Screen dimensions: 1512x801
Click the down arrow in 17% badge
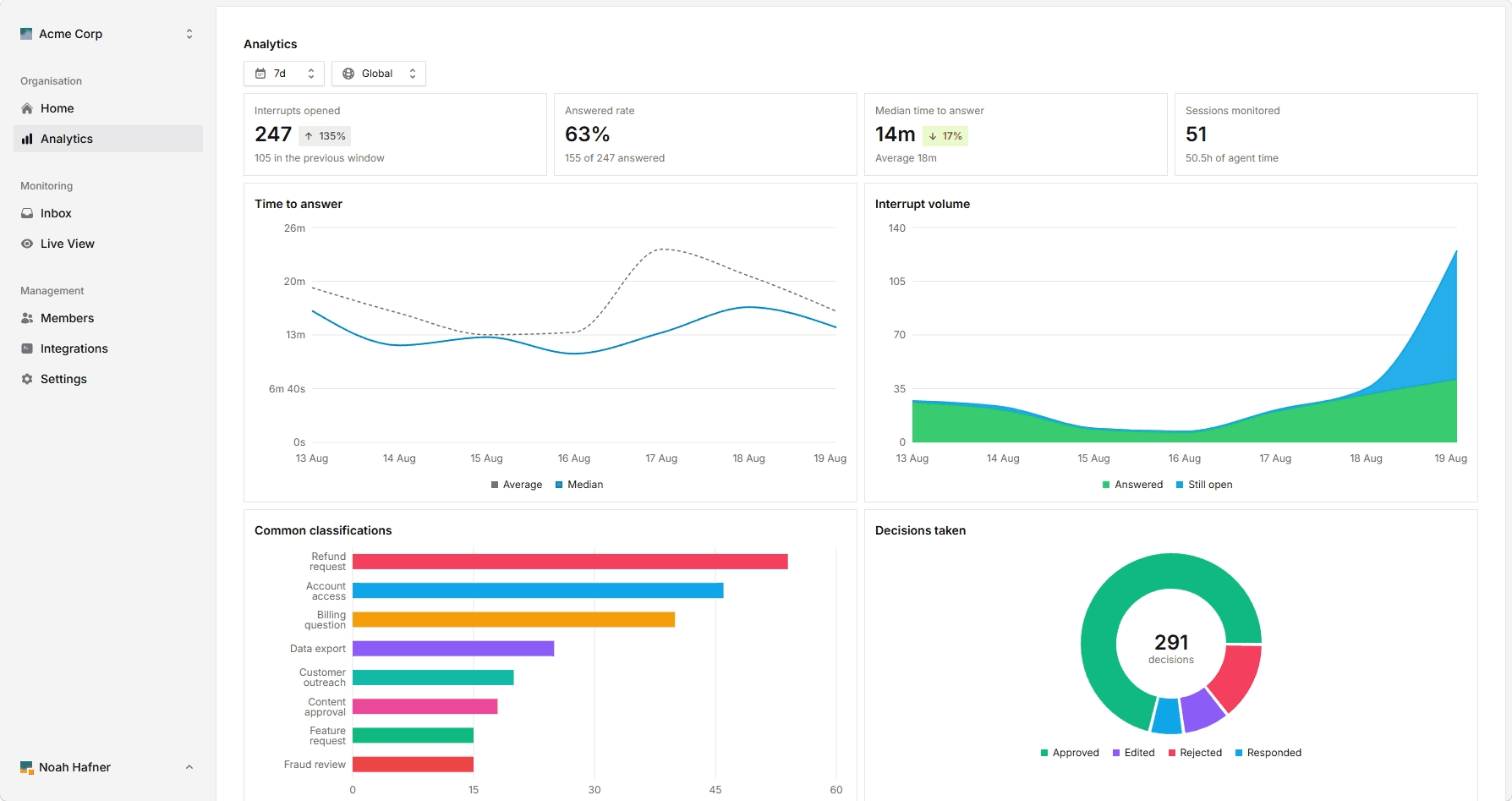pyautogui.click(x=933, y=136)
